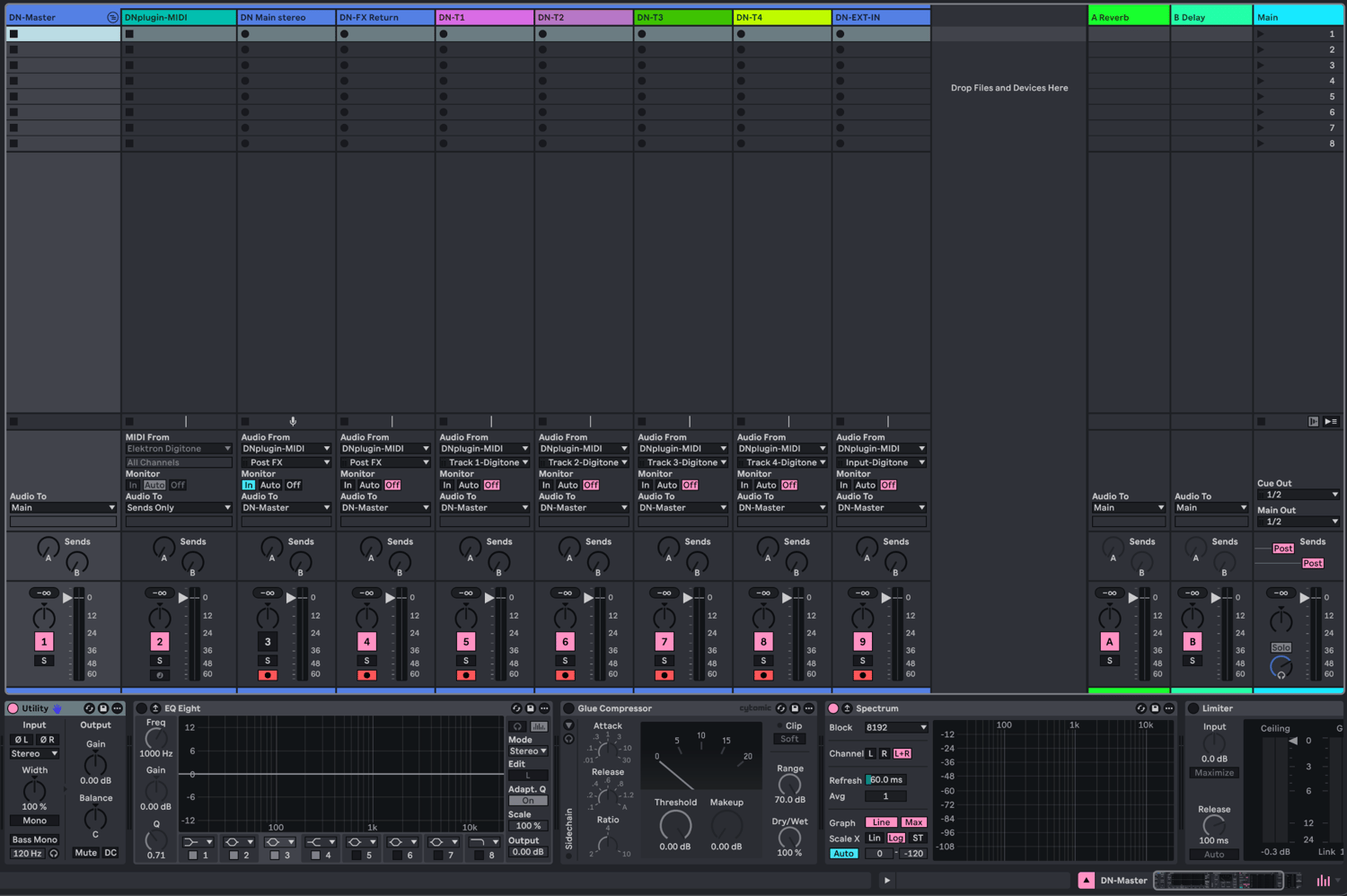This screenshot has width=1347, height=896.
Task: Click the Main track headphone cue icon
Action: 1281,667
